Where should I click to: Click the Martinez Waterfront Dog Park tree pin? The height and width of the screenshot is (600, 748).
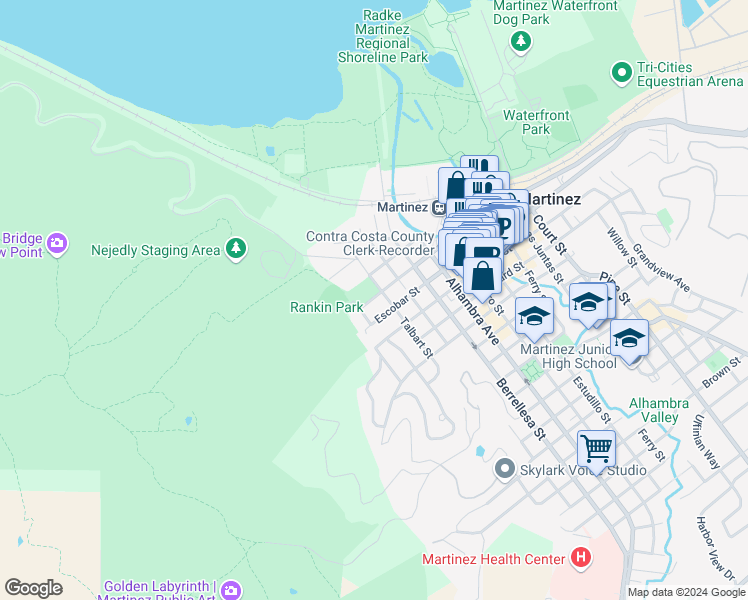pos(521,42)
